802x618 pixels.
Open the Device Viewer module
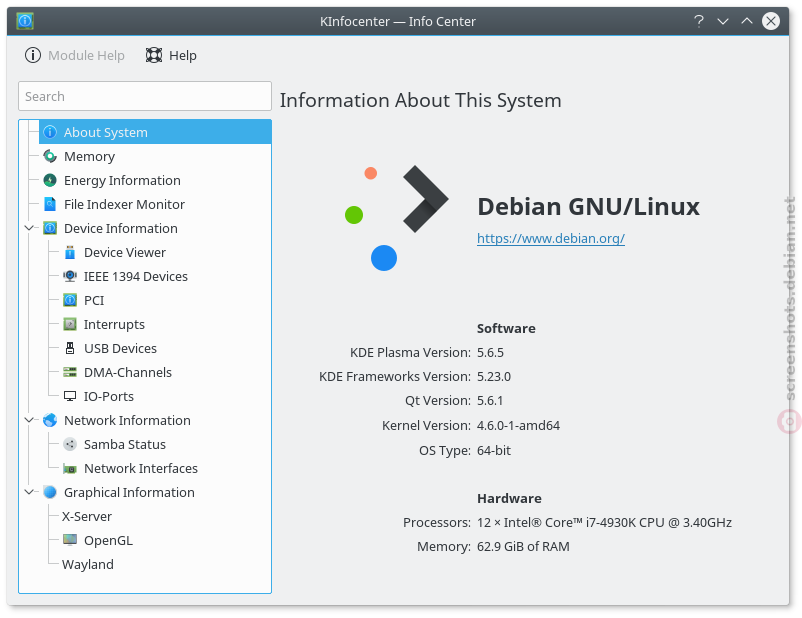tap(125, 252)
